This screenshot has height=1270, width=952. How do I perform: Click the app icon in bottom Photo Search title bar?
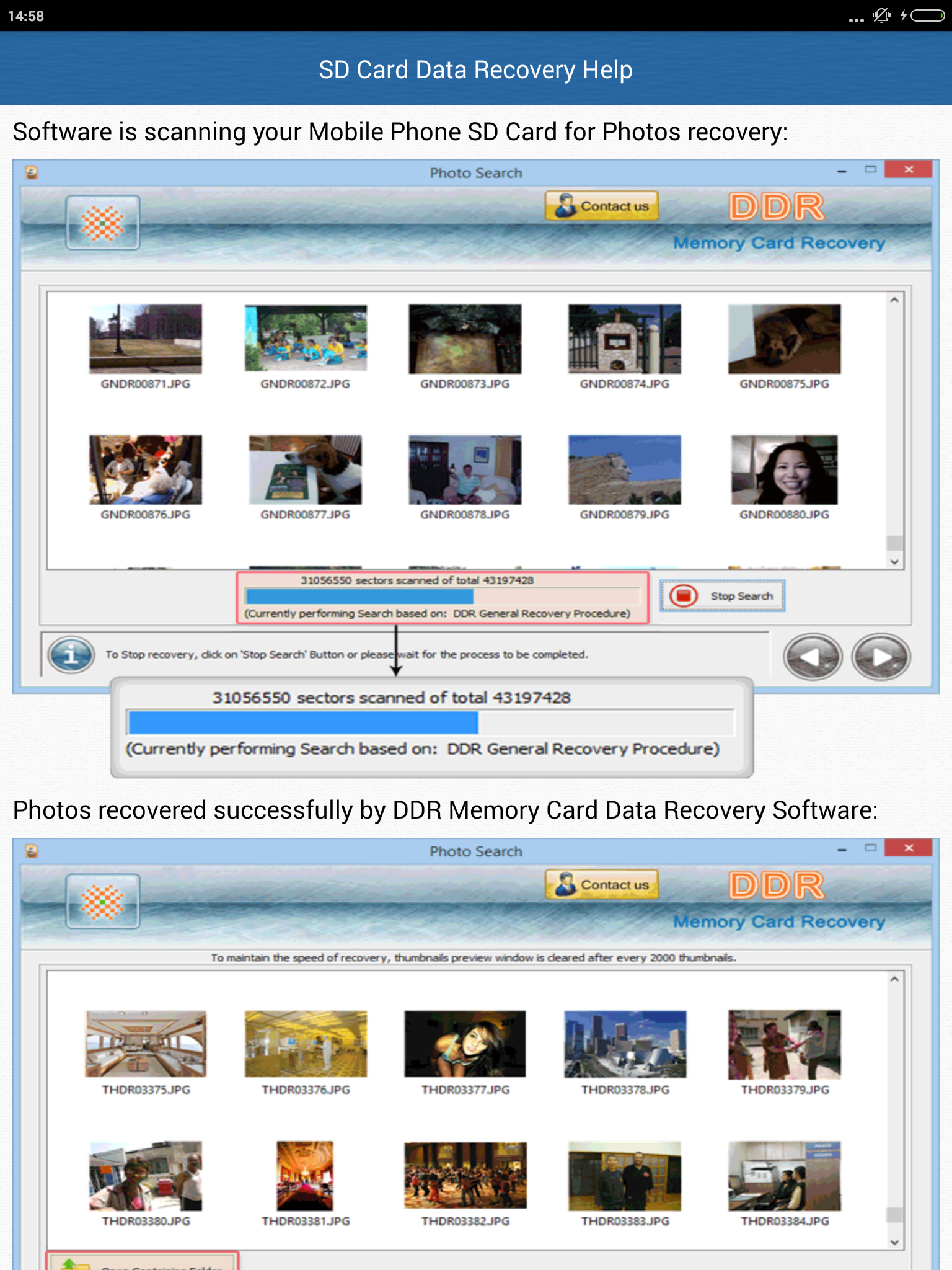[x=32, y=851]
